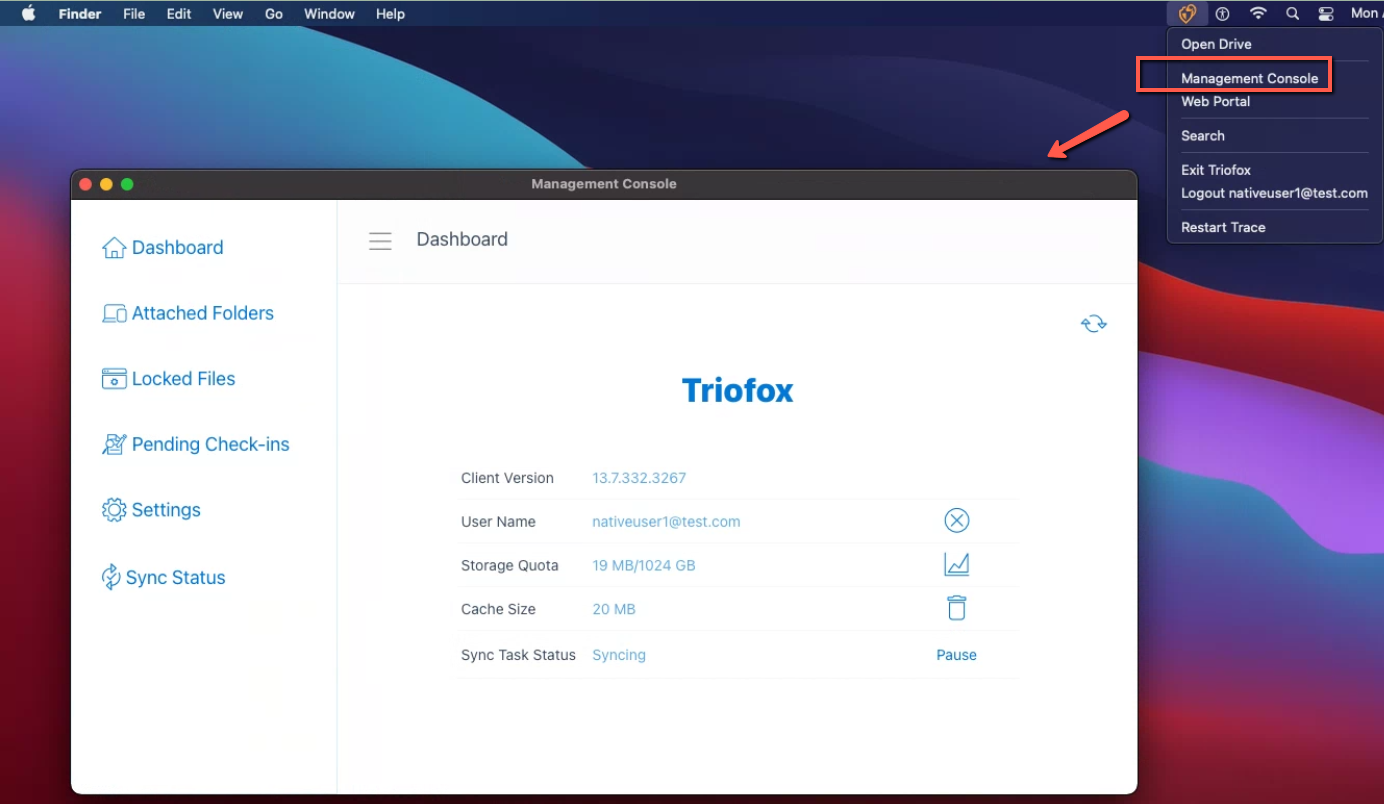The width and height of the screenshot is (1384, 804).
Task: Click the Triofox shield icon in menu bar
Action: [1187, 14]
